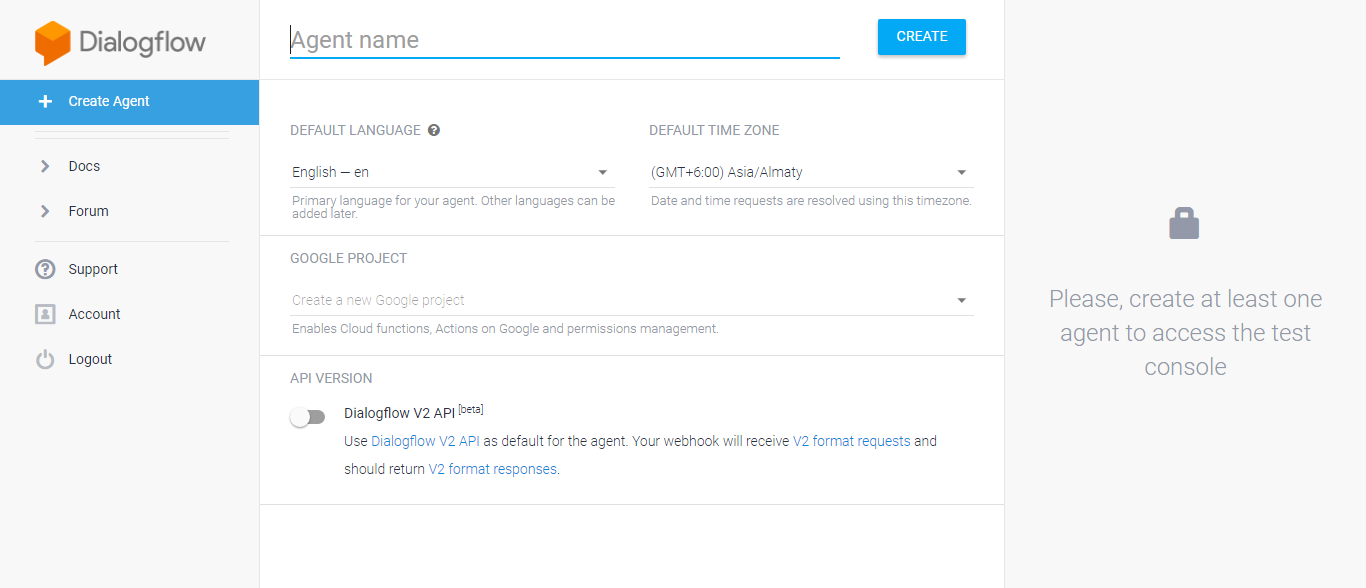Click the help icon next to Default Language
Image resolution: width=1366 pixels, height=588 pixels.
click(434, 130)
